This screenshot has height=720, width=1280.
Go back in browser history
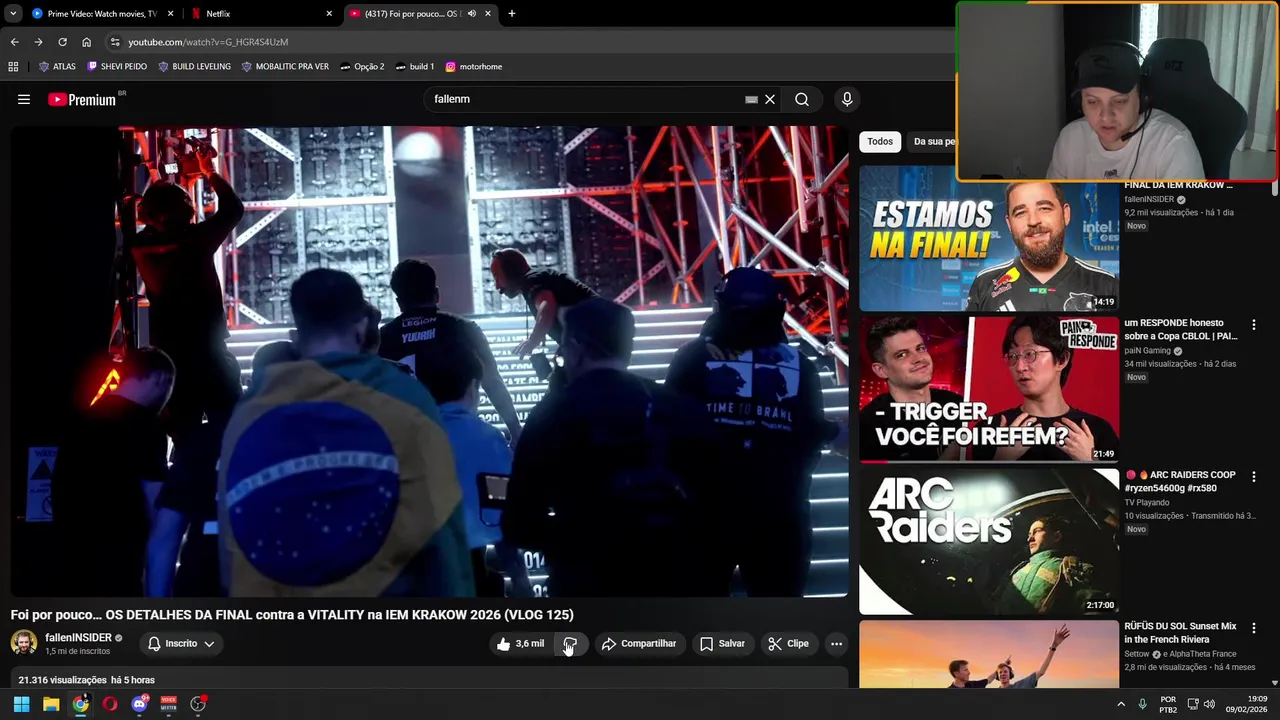pyautogui.click(x=14, y=42)
